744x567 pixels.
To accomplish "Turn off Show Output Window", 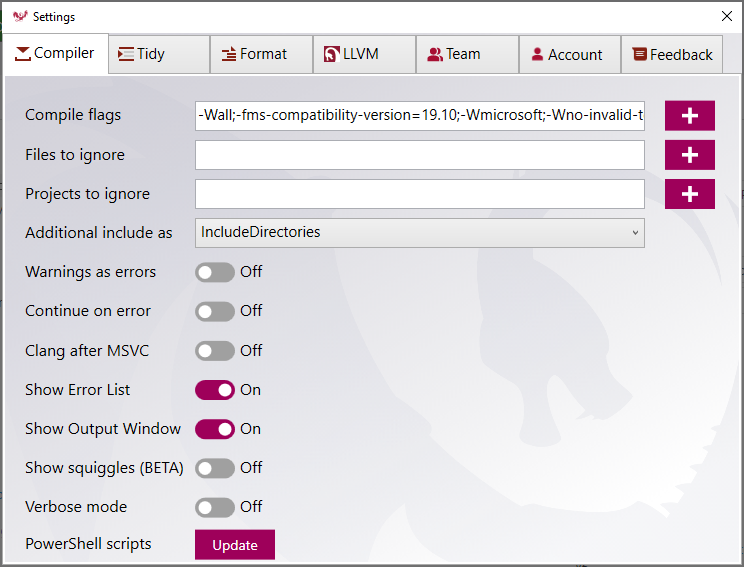I will 215,429.
